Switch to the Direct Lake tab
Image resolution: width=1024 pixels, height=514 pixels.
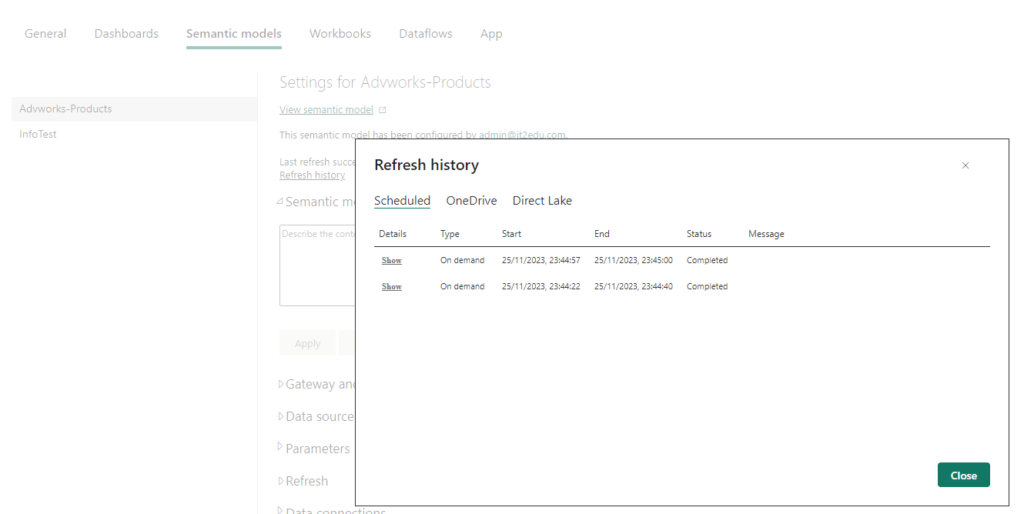point(542,201)
